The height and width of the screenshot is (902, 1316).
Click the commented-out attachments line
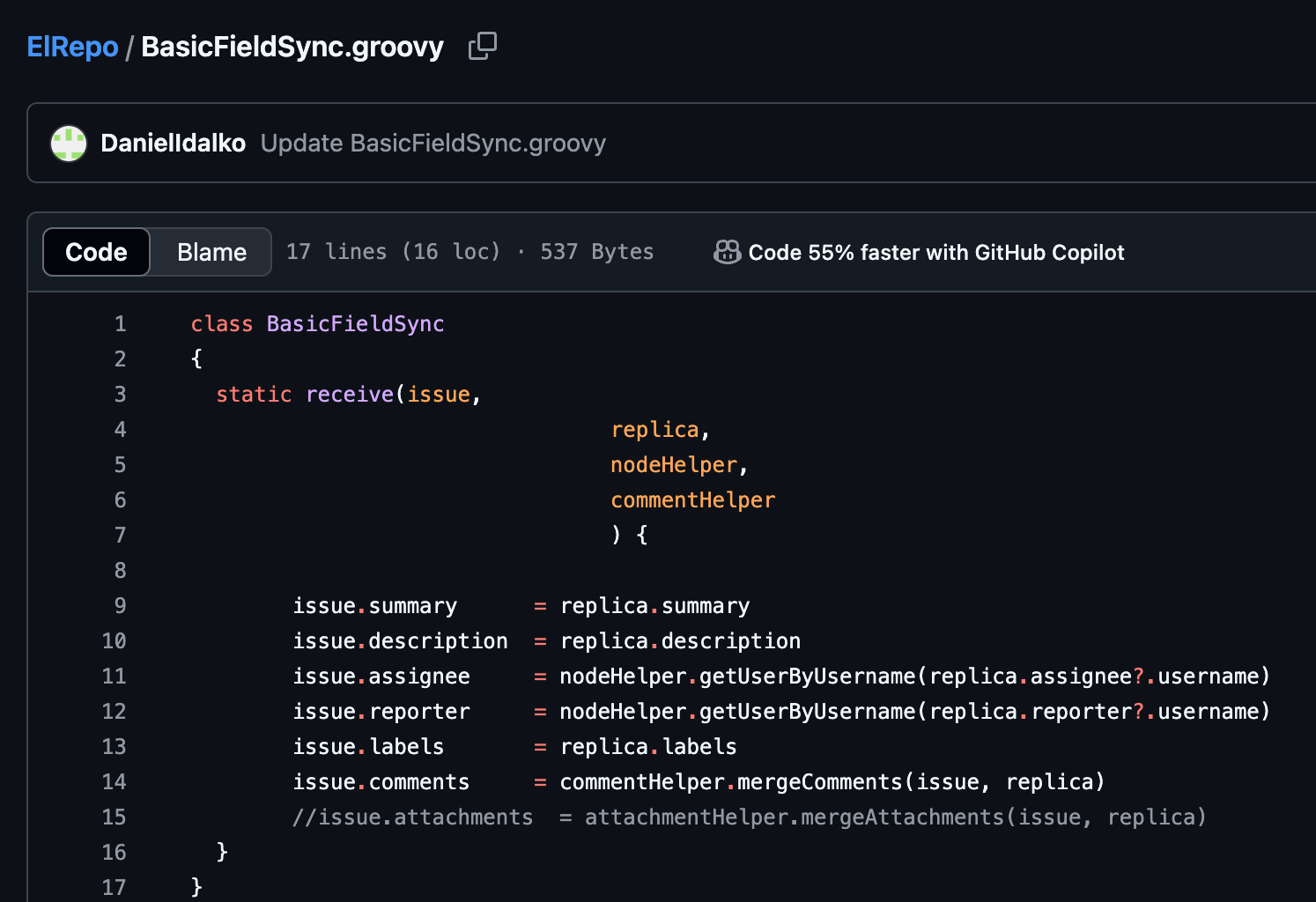click(x=750, y=817)
